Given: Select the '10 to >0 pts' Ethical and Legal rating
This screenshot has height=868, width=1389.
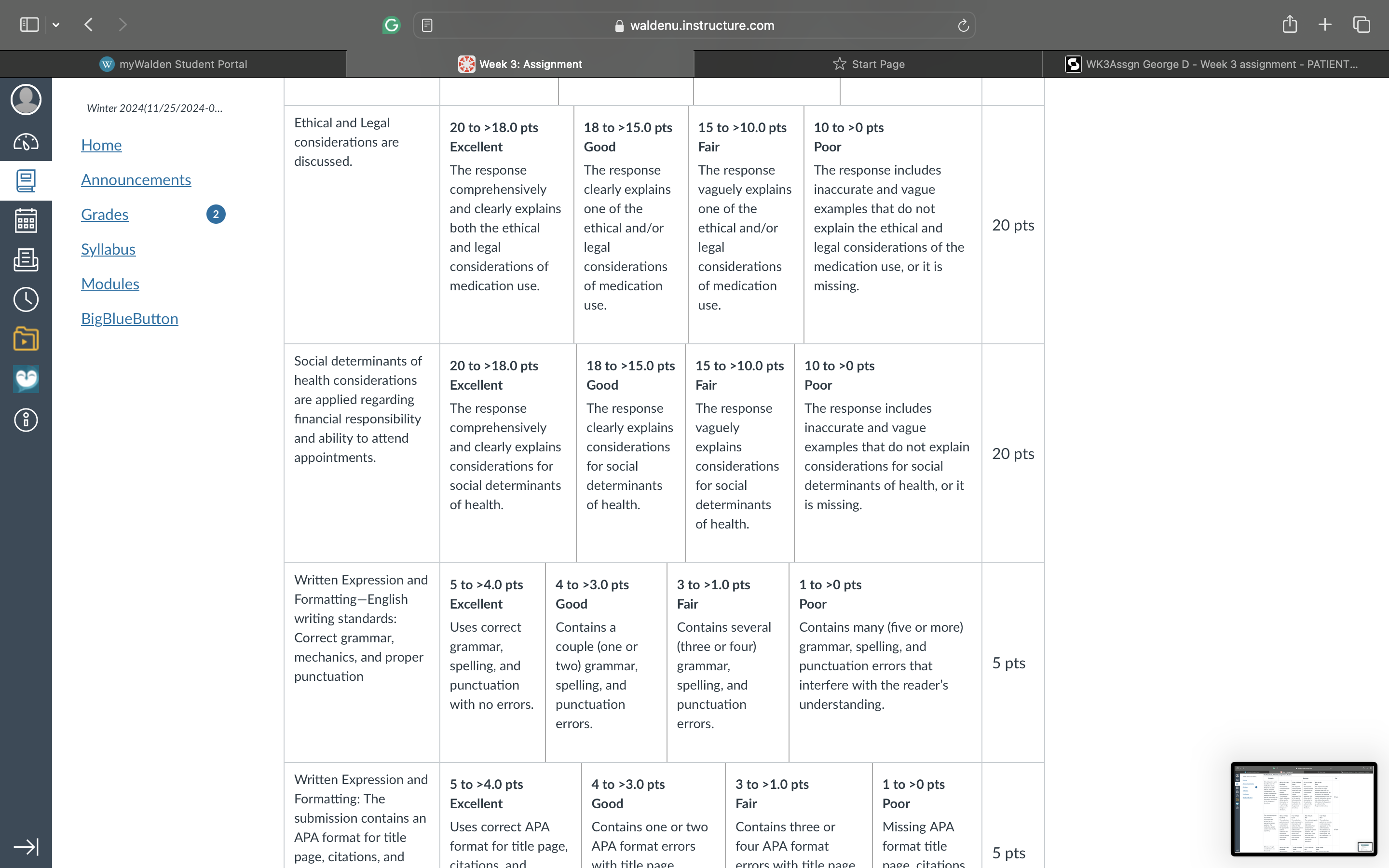Looking at the screenshot, I should 893,224.
